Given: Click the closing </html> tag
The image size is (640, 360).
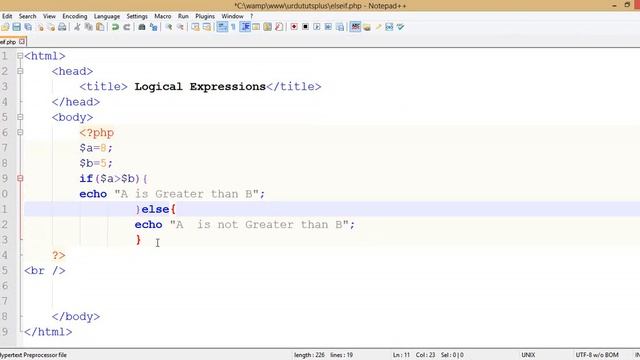Looking at the screenshot, I should pos(48,332).
